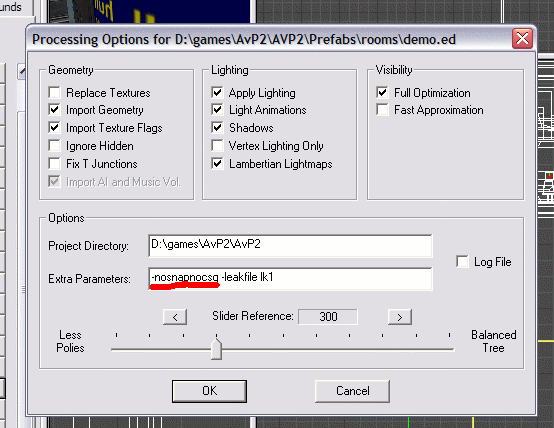Check the Fix T Junctions box
The width and height of the screenshot is (554, 428).
click(54, 163)
